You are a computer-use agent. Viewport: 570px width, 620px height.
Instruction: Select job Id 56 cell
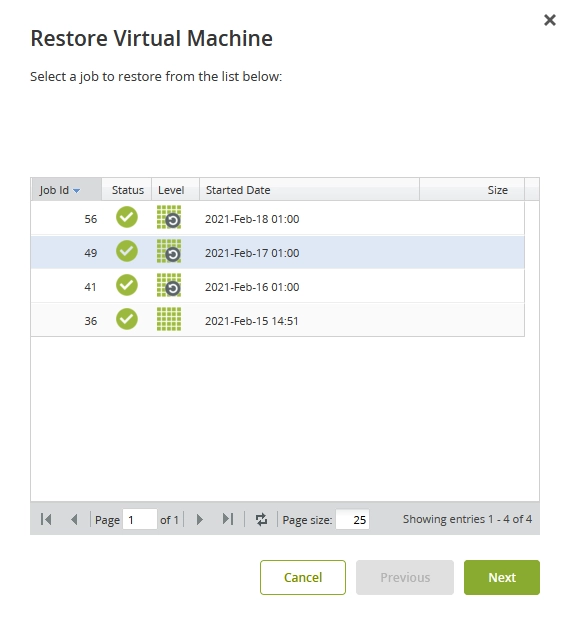coord(91,219)
